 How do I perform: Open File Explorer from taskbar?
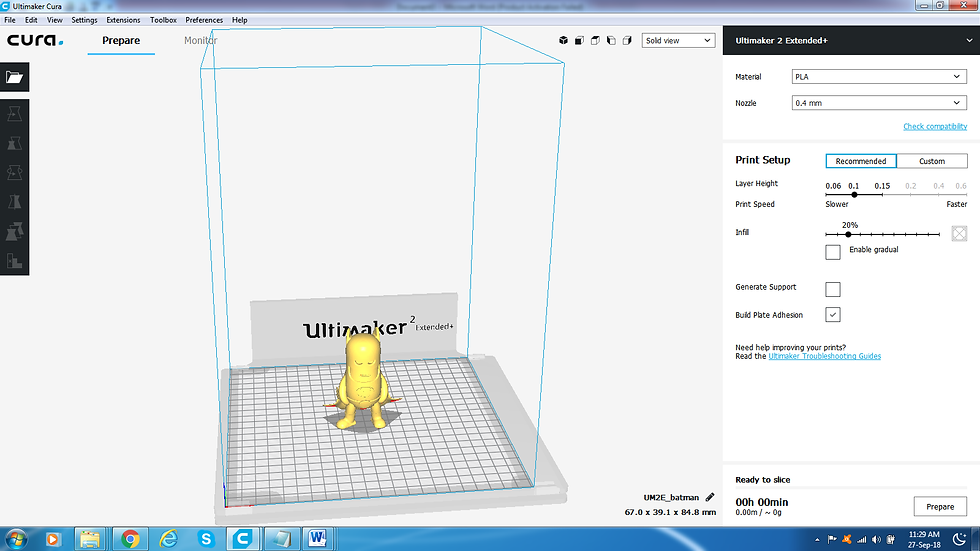pyautogui.click(x=89, y=539)
